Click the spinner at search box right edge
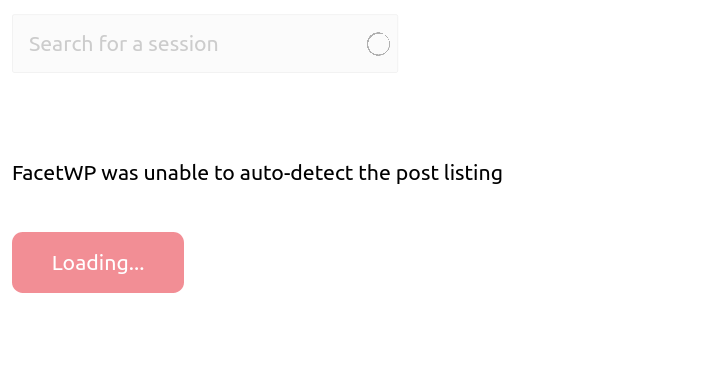The height and width of the screenshot is (388, 728). point(378,44)
